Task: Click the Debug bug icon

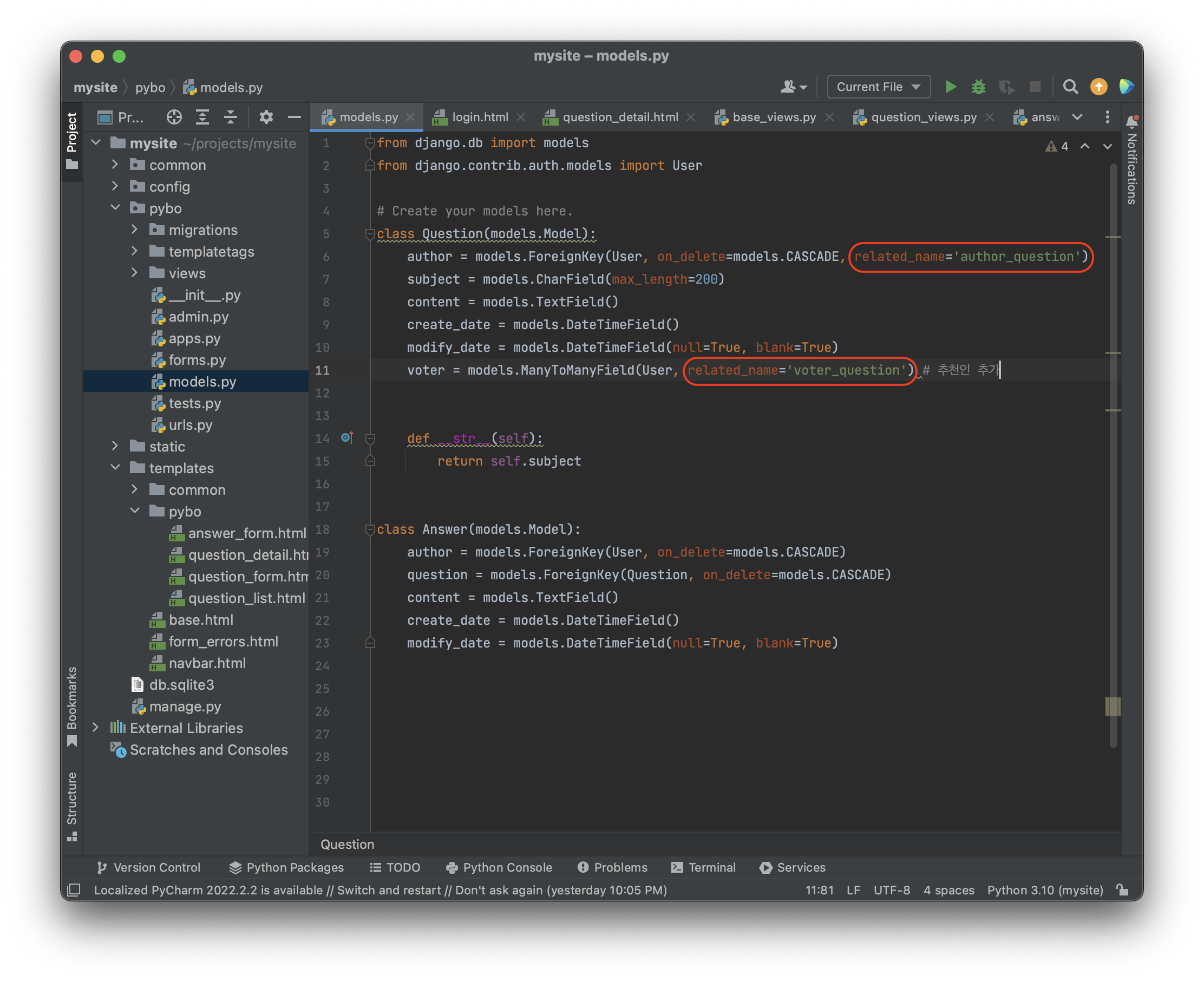Action: (x=979, y=87)
